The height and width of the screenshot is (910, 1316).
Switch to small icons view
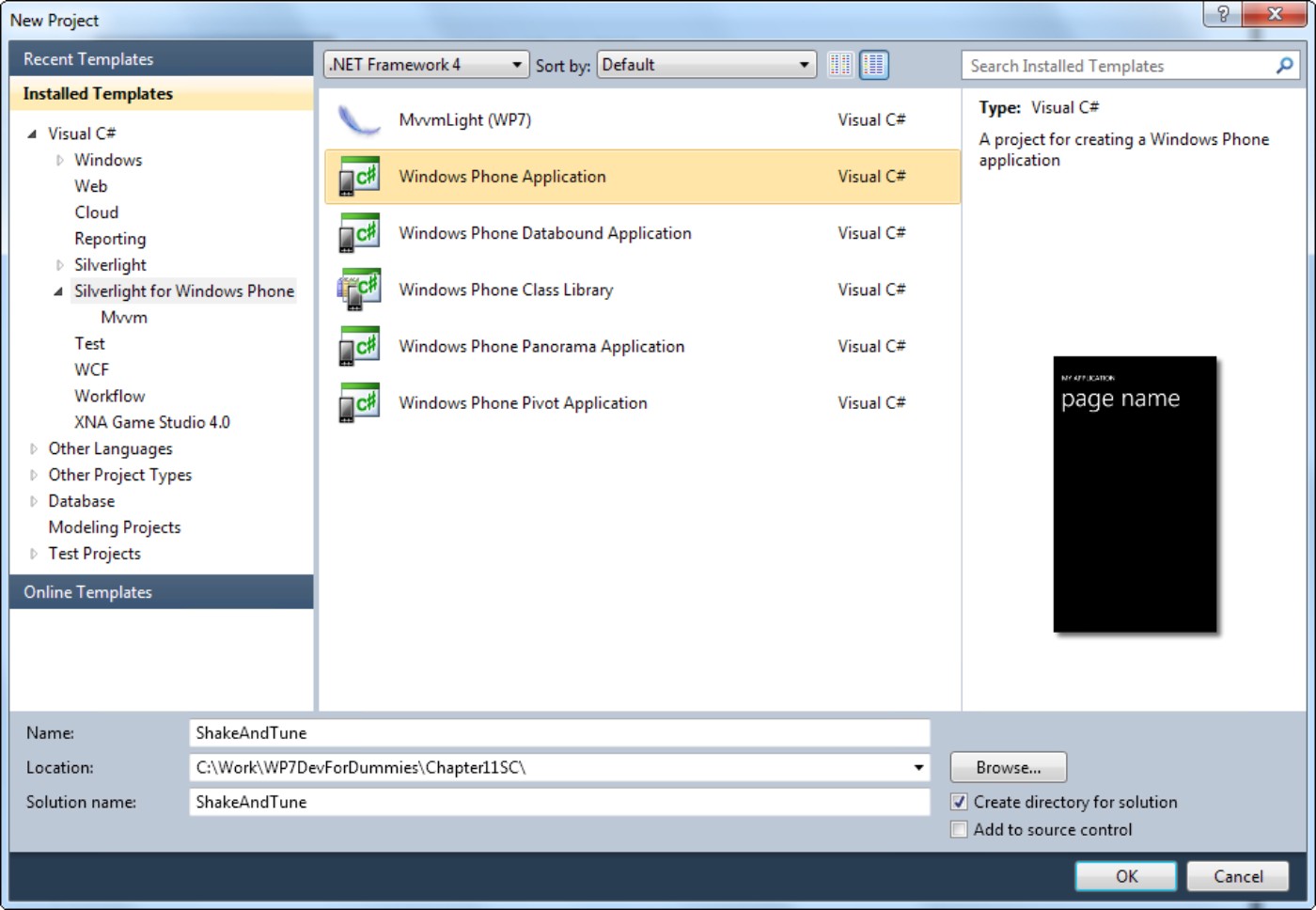pyautogui.click(x=840, y=65)
